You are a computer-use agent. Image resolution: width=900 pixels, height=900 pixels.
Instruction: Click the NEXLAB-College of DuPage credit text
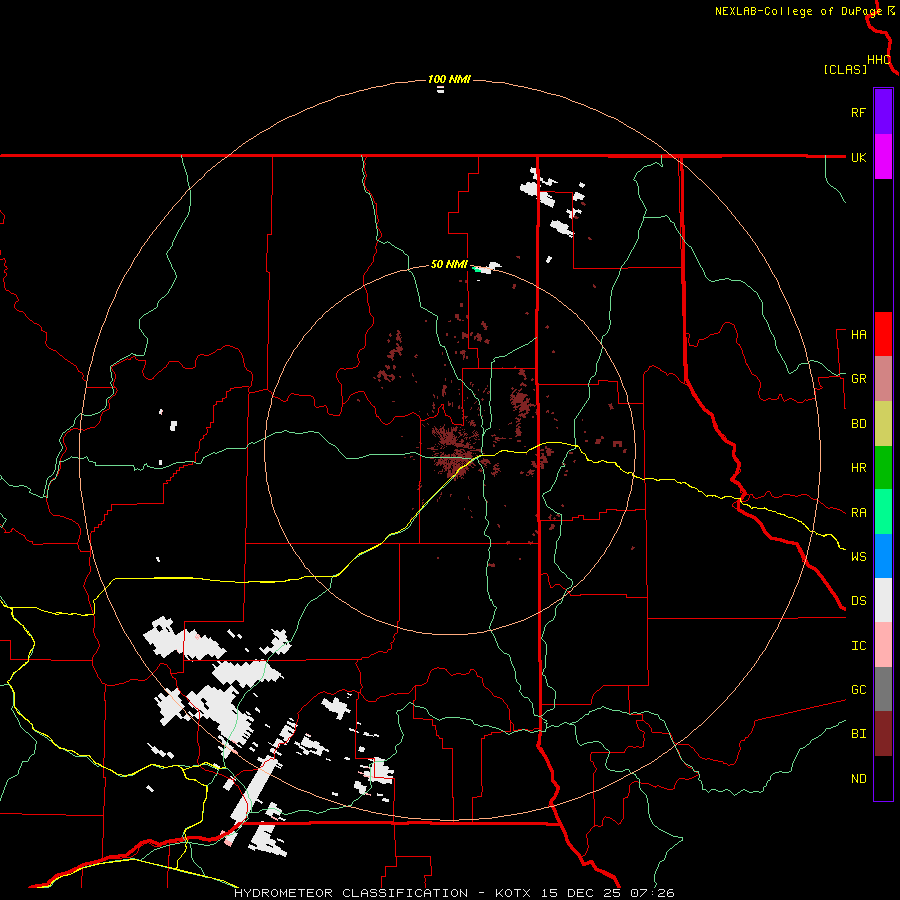pos(798,11)
